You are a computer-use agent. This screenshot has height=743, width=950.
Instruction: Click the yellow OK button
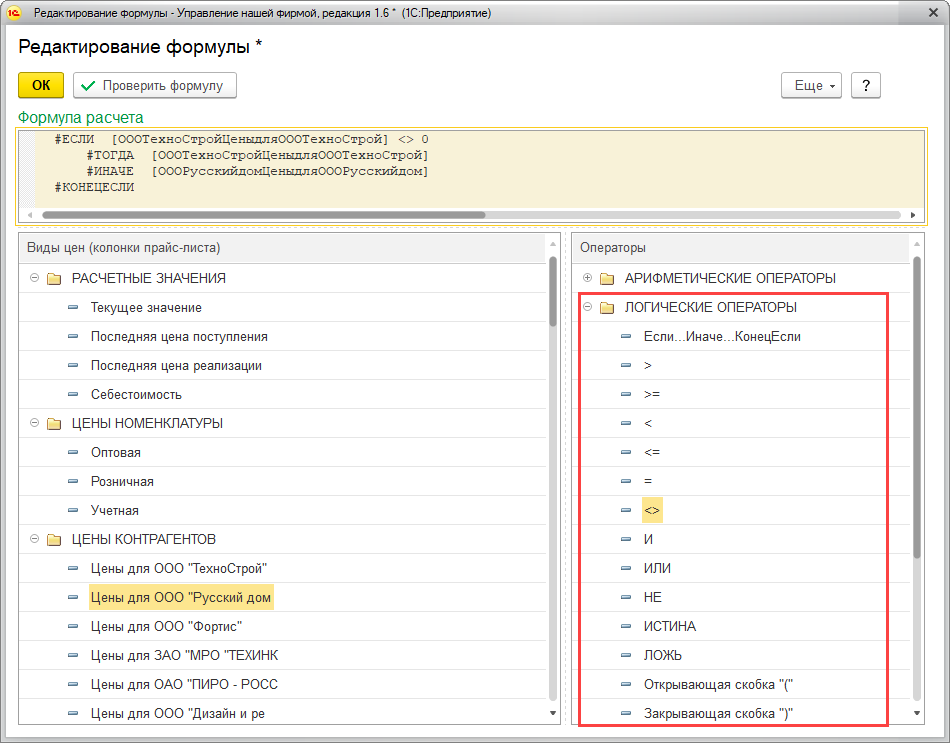pos(41,86)
